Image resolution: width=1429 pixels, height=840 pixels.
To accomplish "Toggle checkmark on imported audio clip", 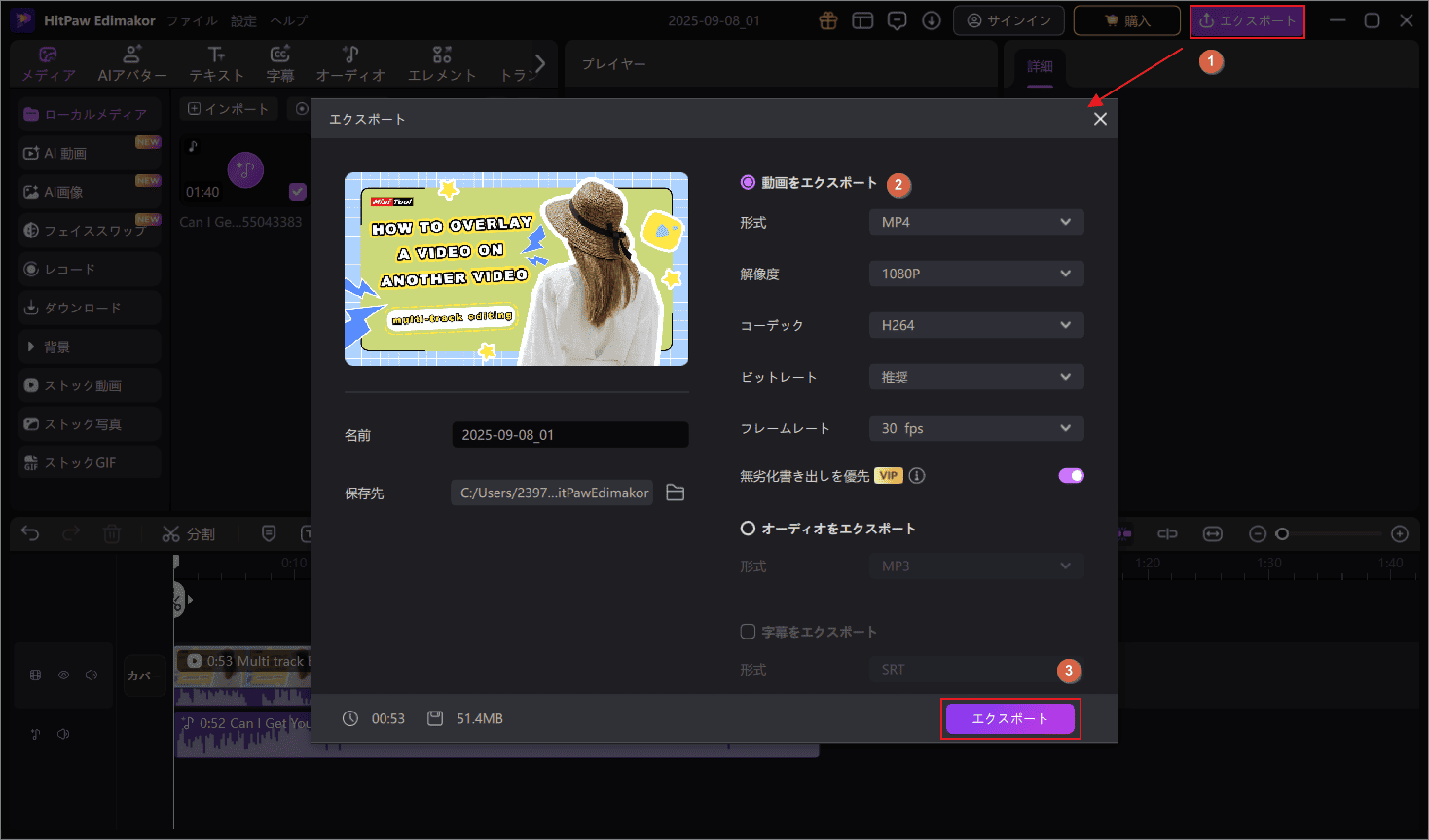I will tap(298, 192).
